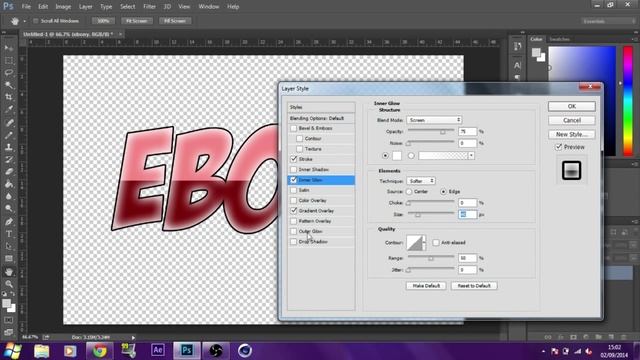Open the Contour picker dropdown

click(424, 242)
